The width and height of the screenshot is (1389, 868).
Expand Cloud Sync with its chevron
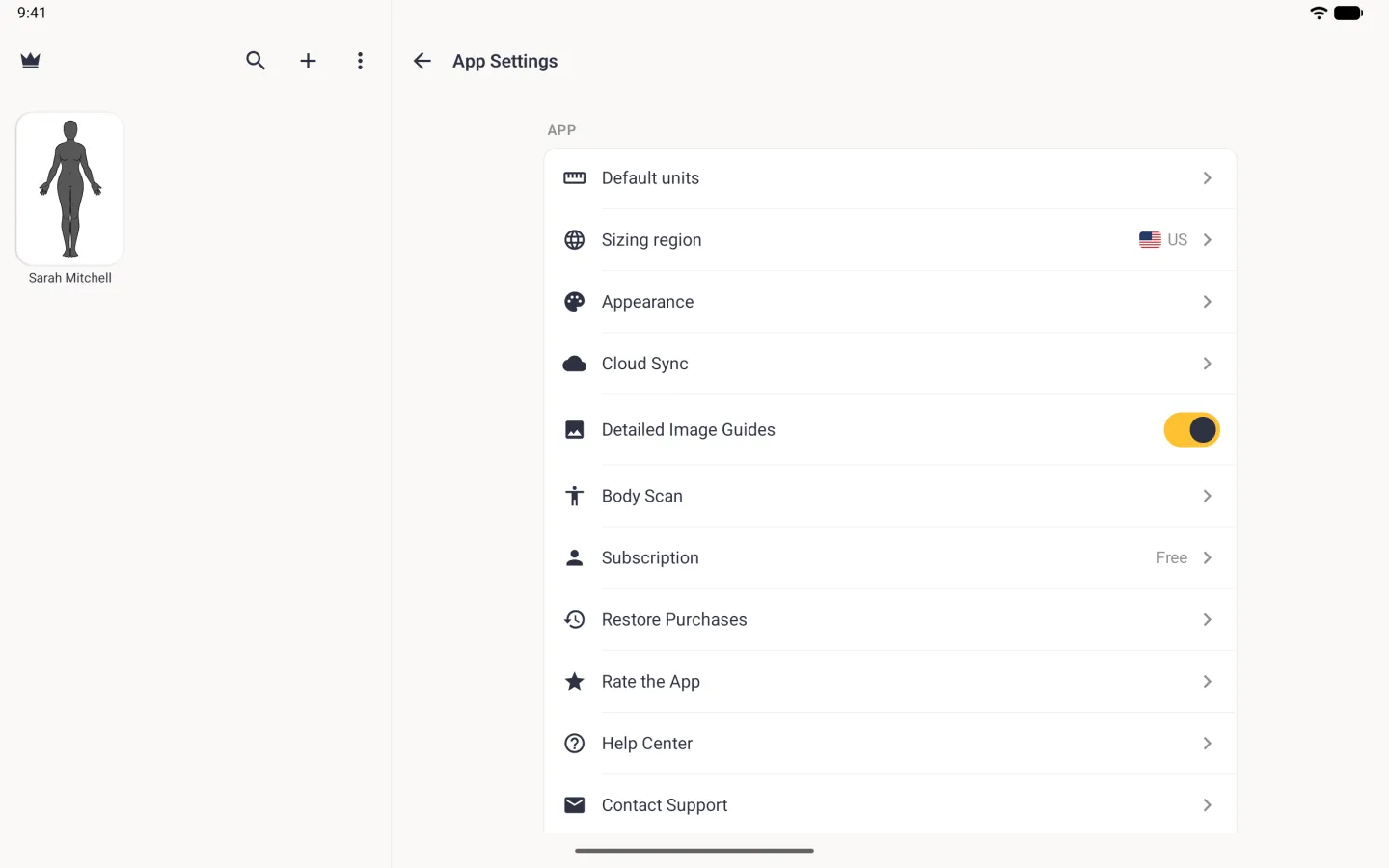pyautogui.click(x=1207, y=364)
